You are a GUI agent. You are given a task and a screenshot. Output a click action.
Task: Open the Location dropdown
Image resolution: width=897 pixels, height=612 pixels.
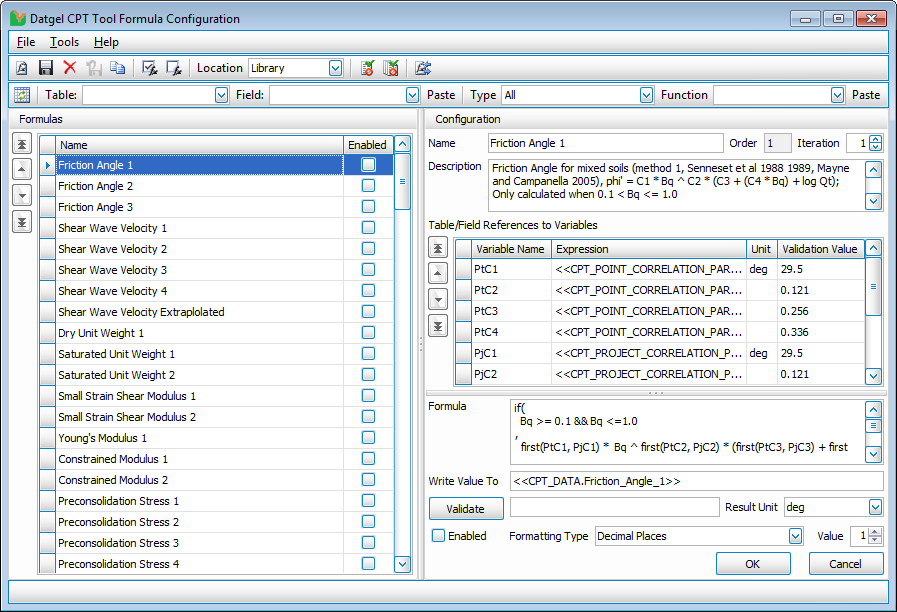[335, 68]
